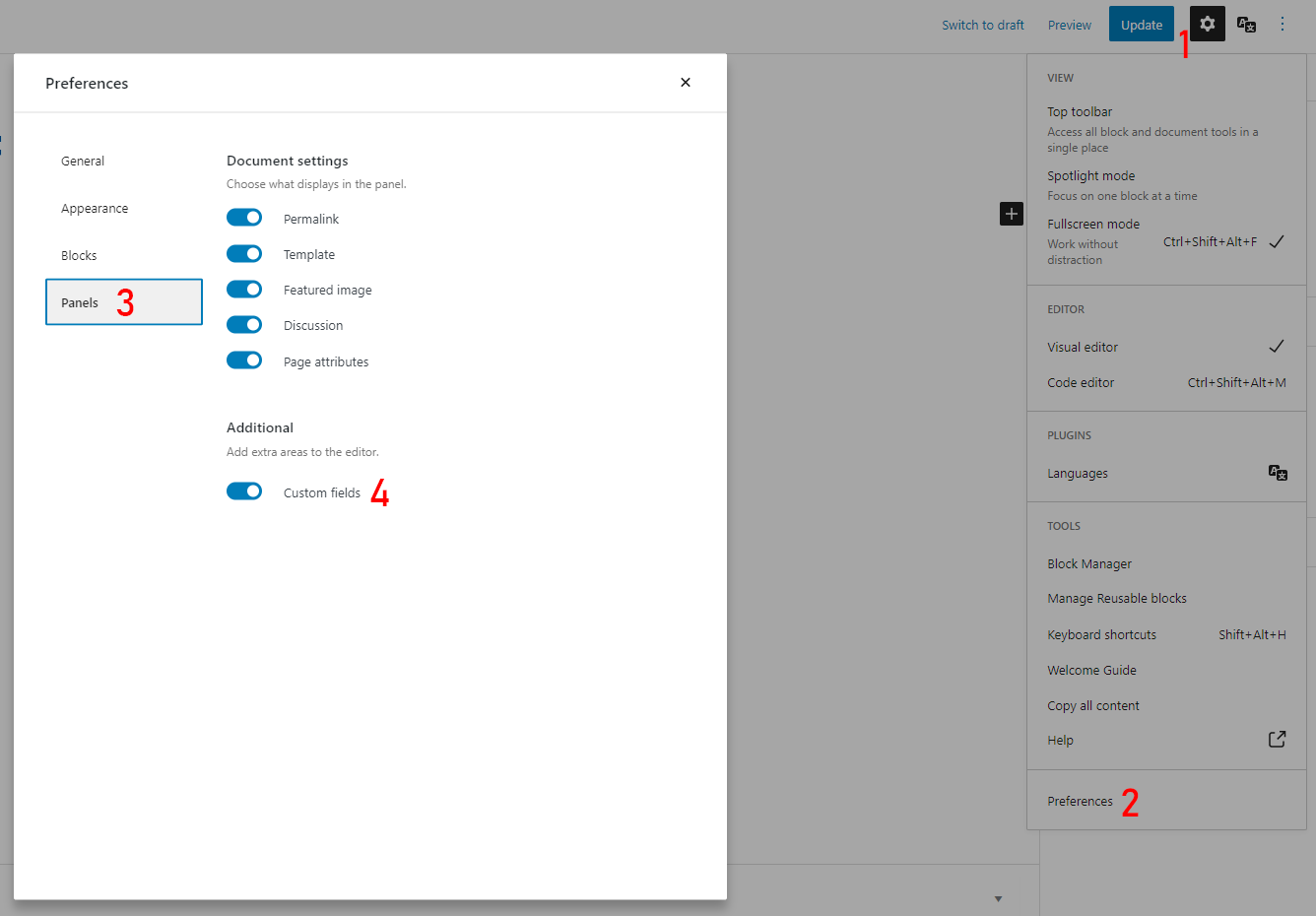Click the block inserter plus icon
This screenshot has height=916, width=1316.
pos(1011,214)
